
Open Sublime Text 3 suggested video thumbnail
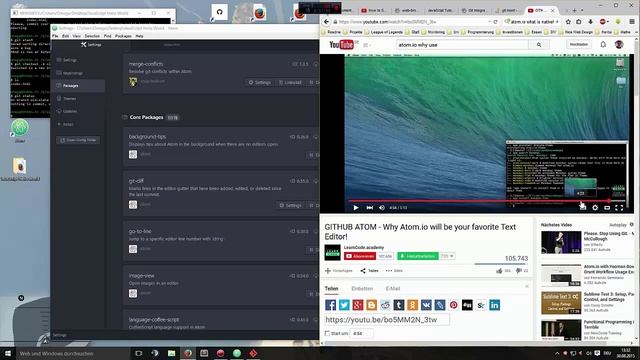[561, 302]
